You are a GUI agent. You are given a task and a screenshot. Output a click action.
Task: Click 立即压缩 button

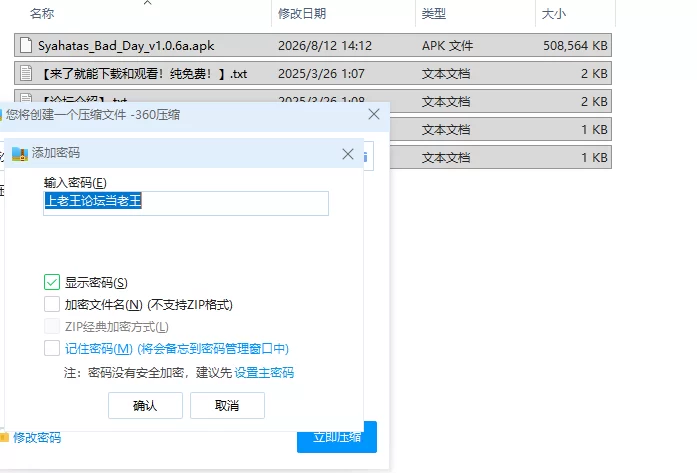coord(337,437)
